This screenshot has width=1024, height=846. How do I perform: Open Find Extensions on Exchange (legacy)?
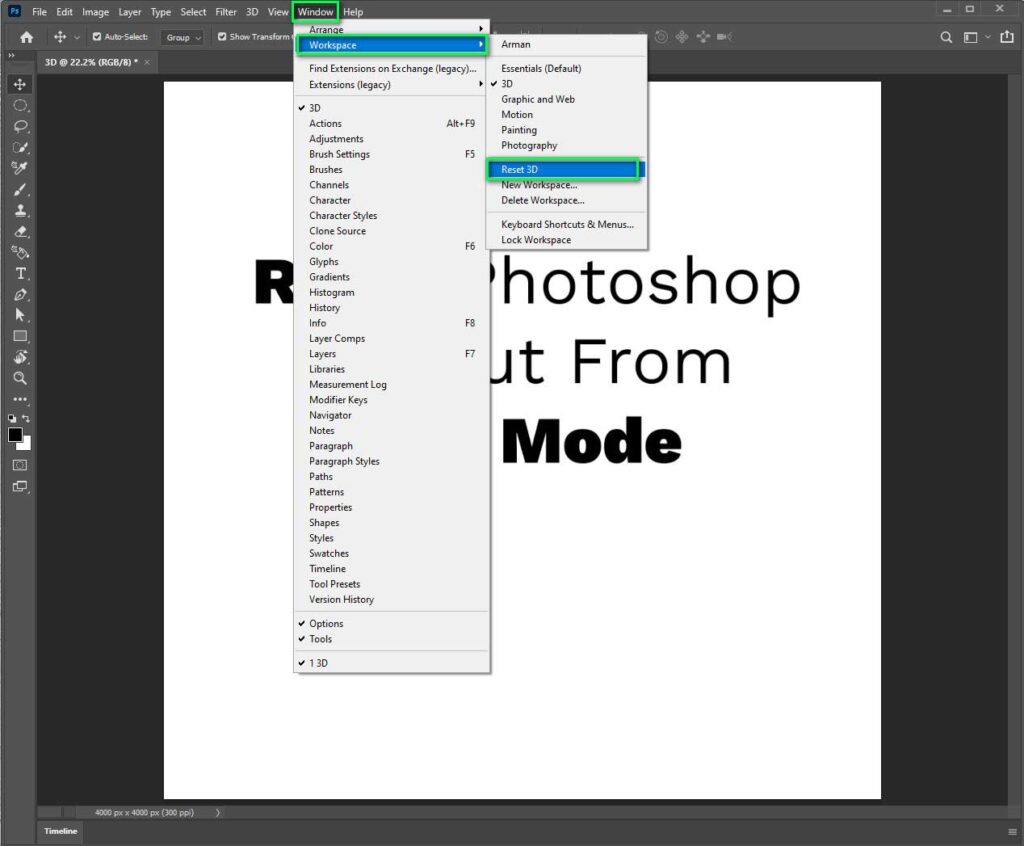pyautogui.click(x=391, y=69)
